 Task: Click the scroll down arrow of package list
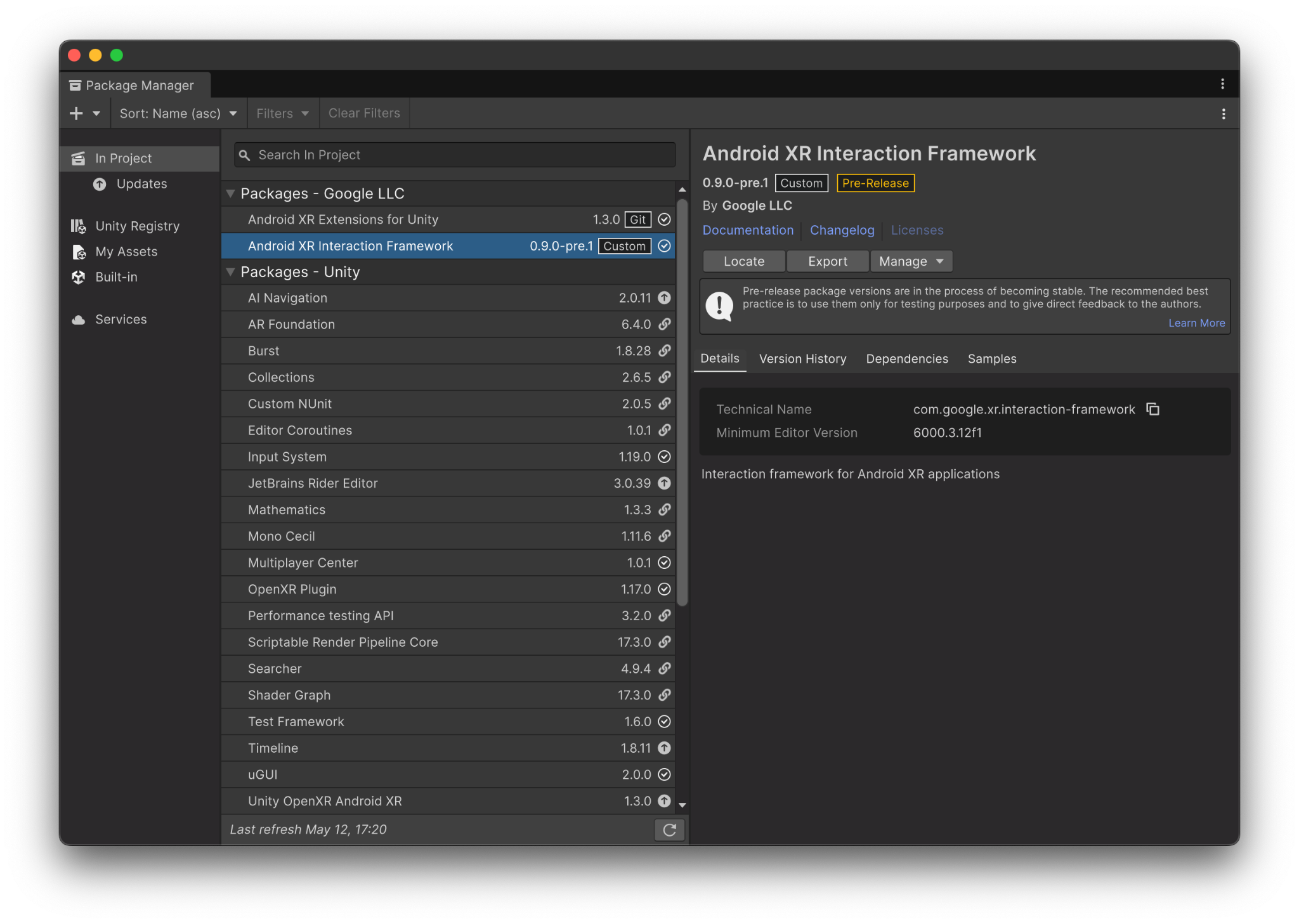click(682, 805)
